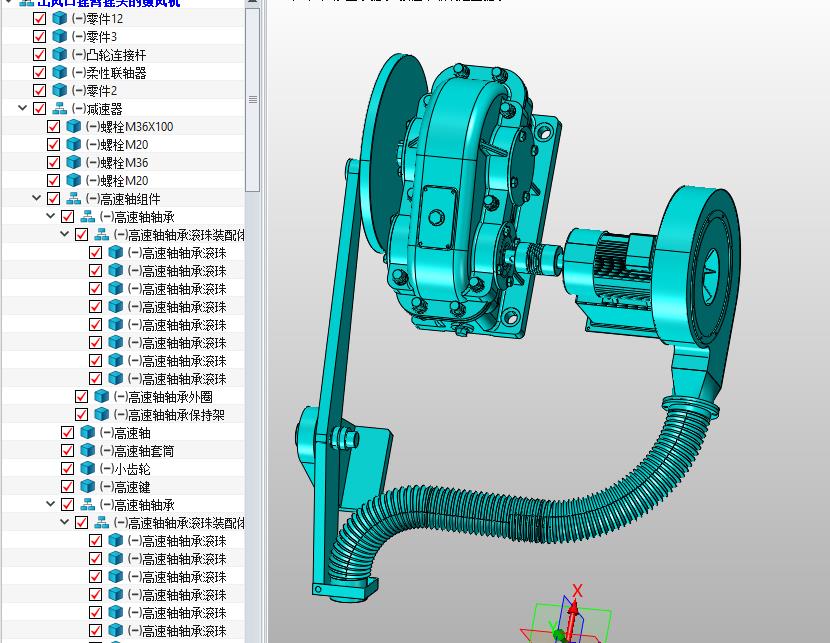Image resolution: width=830 pixels, height=643 pixels.
Task: Uncheck the 零件2 checkbox
Action: tap(39, 90)
